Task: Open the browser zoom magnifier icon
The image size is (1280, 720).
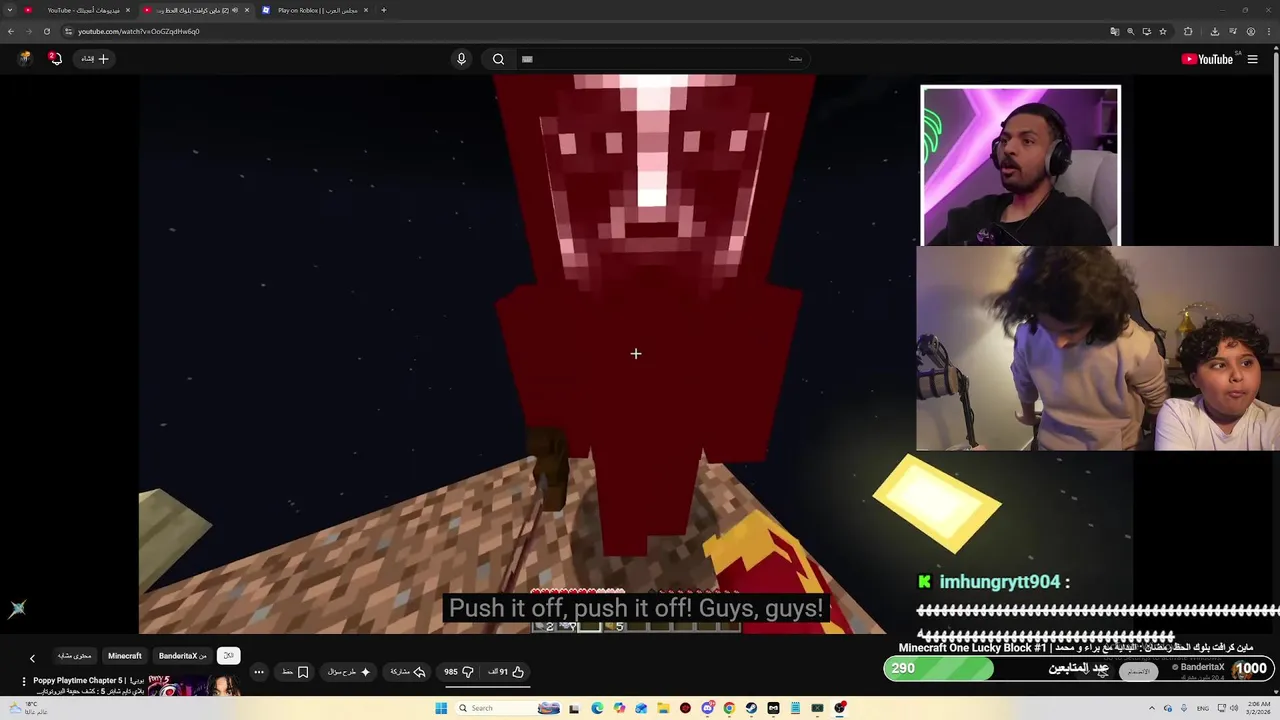Action: (x=1131, y=31)
